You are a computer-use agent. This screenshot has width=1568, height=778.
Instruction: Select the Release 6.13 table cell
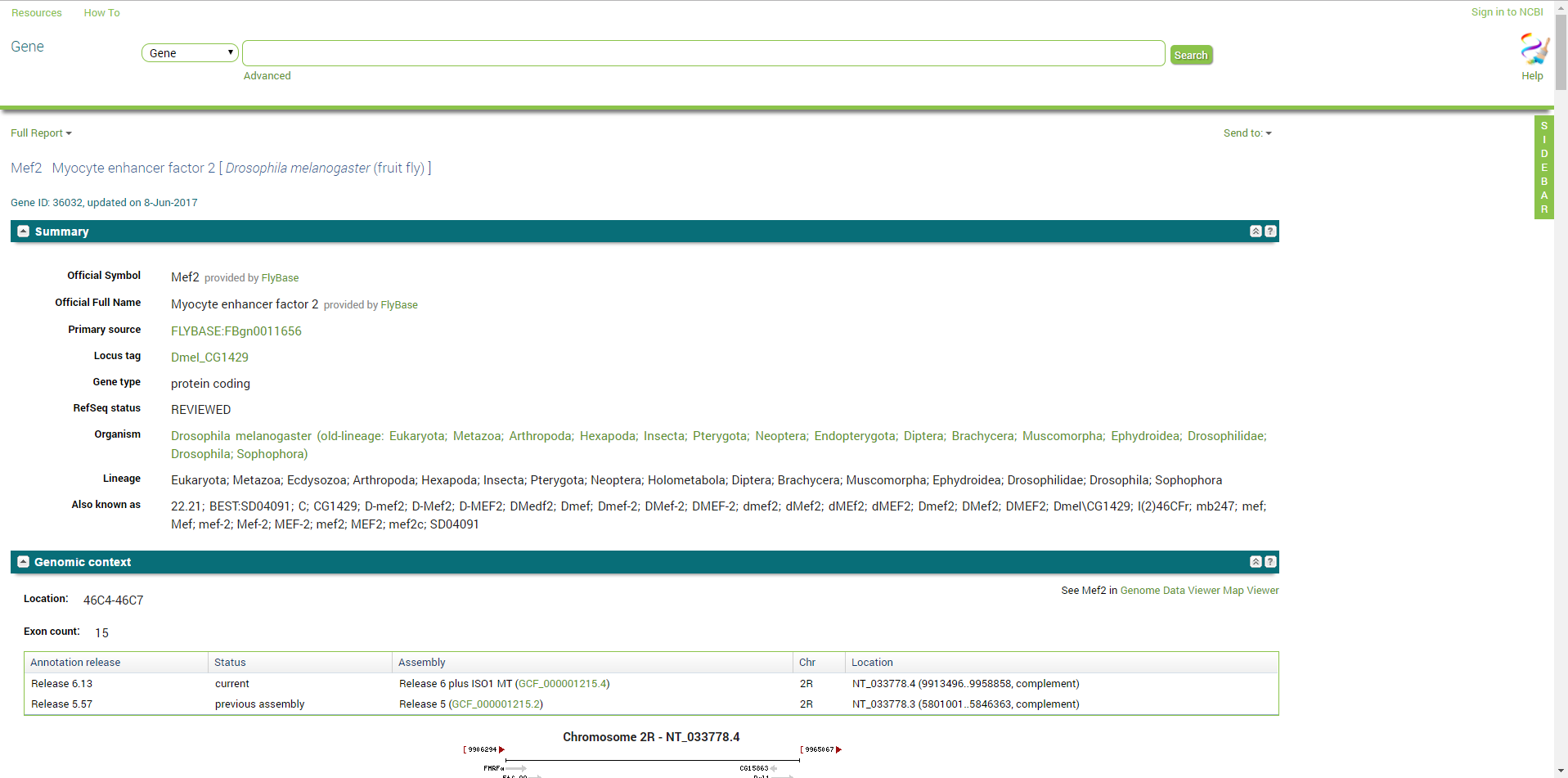pos(116,684)
